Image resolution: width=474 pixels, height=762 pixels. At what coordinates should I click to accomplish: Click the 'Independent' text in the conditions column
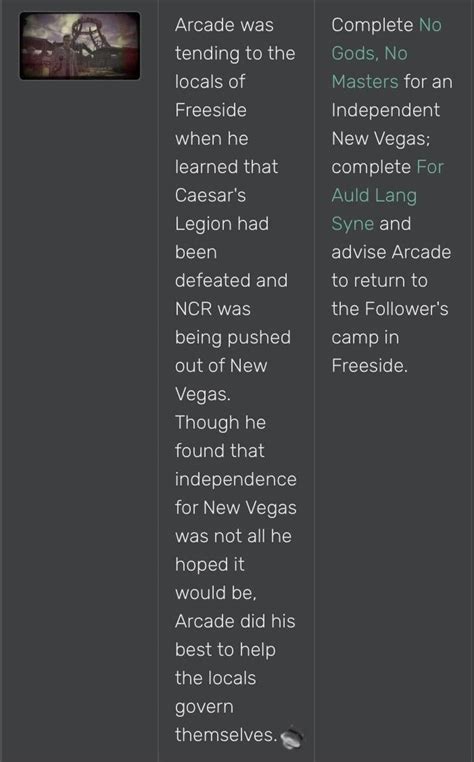tap(386, 110)
